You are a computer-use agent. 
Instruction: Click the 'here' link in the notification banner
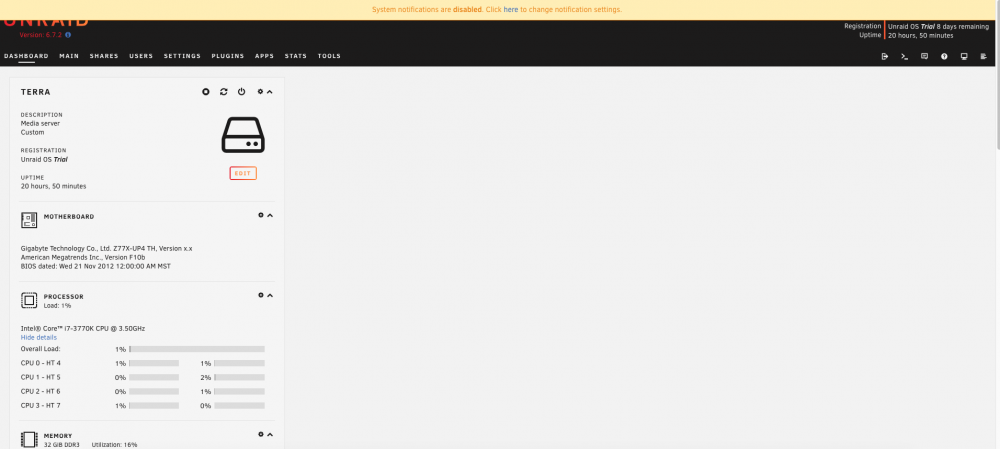511,10
